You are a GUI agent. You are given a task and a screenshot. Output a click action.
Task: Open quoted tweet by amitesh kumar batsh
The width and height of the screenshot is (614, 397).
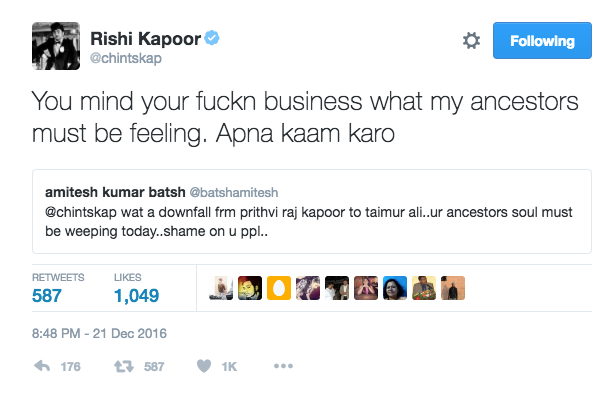[312, 211]
